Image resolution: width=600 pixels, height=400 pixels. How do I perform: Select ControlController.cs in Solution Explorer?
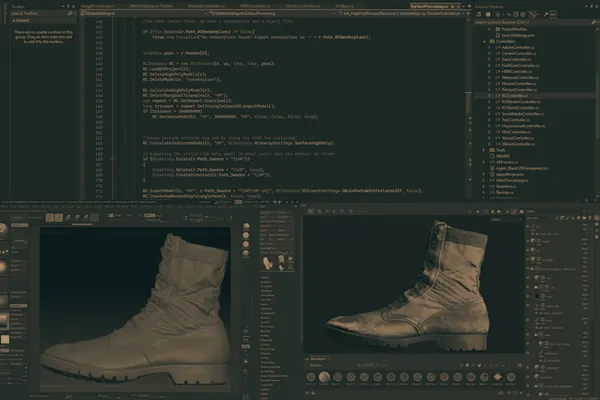pos(519,54)
